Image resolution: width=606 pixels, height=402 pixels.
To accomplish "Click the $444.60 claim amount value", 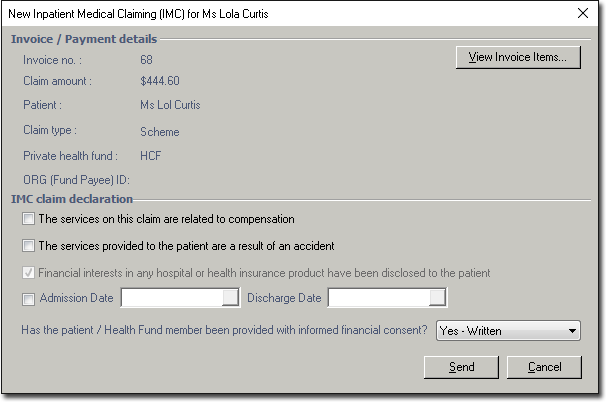I will (x=160, y=81).
